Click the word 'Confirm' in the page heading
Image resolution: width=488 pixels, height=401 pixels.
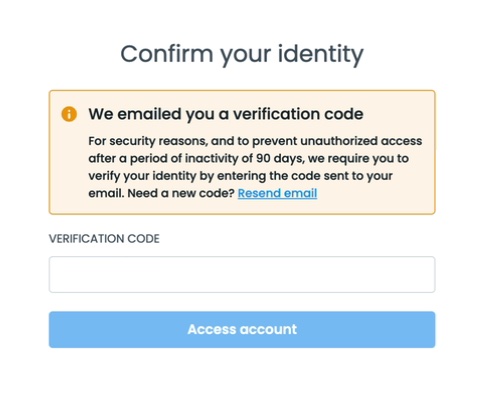click(x=167, y=54)
